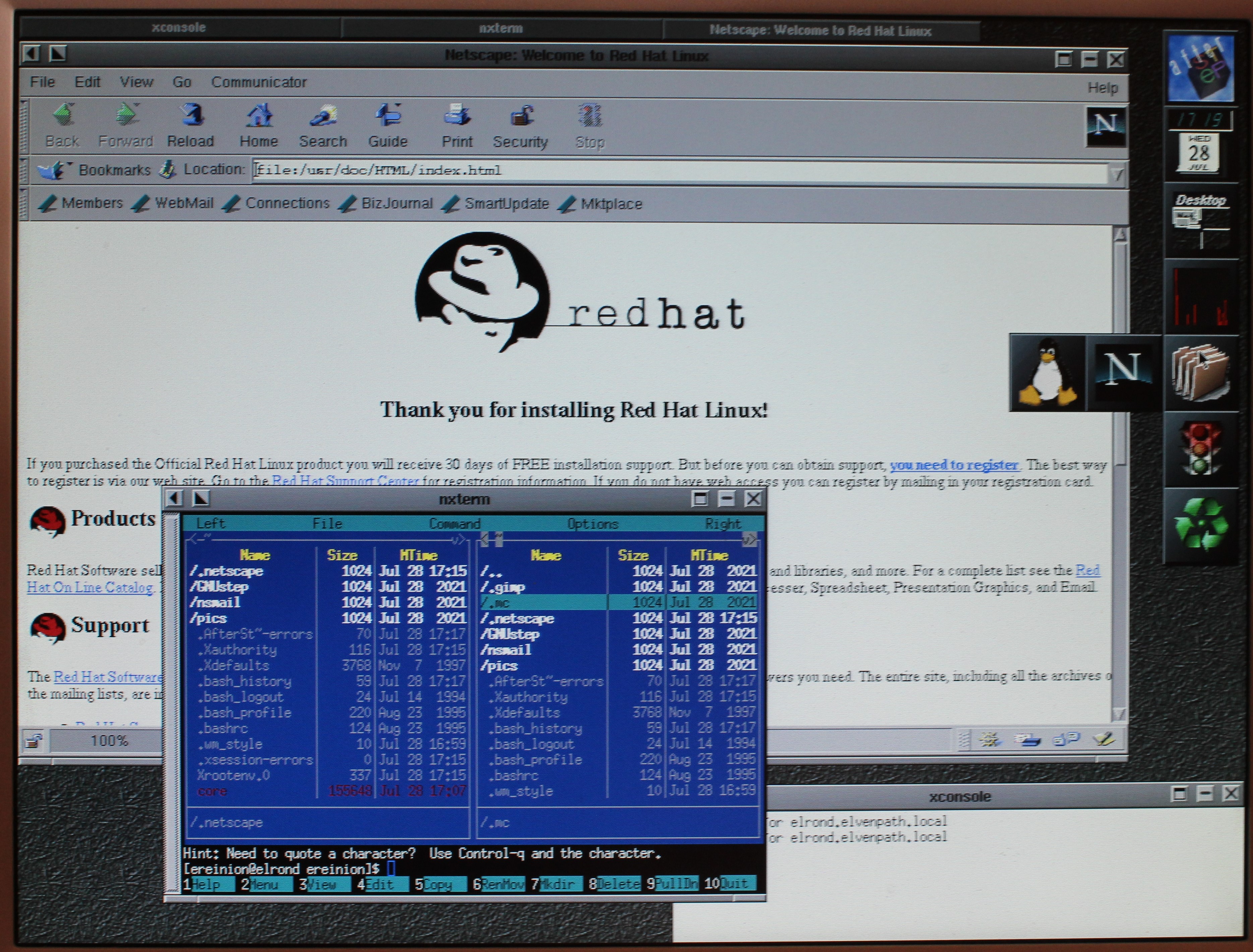Viewport: 1253px width, 952px height.
Task: Expand the Location history dropdown arrow
Action: pyautogui.click(x=1117, y=174)
